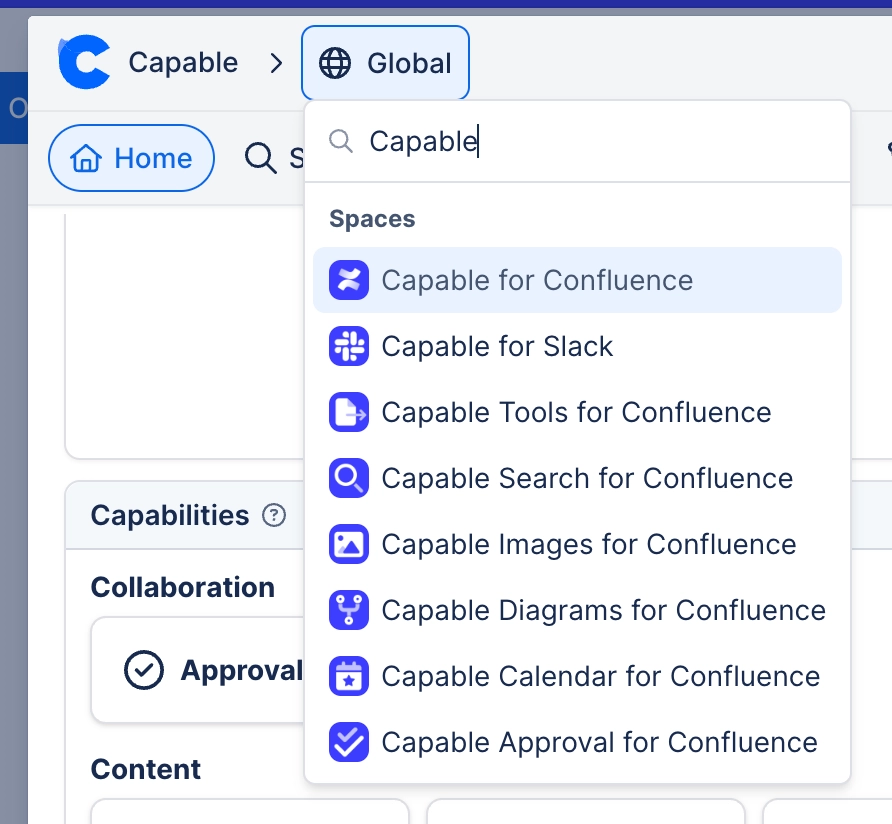The image size is (892, 824).
Task: Expand the breadcrumb chevron after Capable
Action: pos(277,61)
